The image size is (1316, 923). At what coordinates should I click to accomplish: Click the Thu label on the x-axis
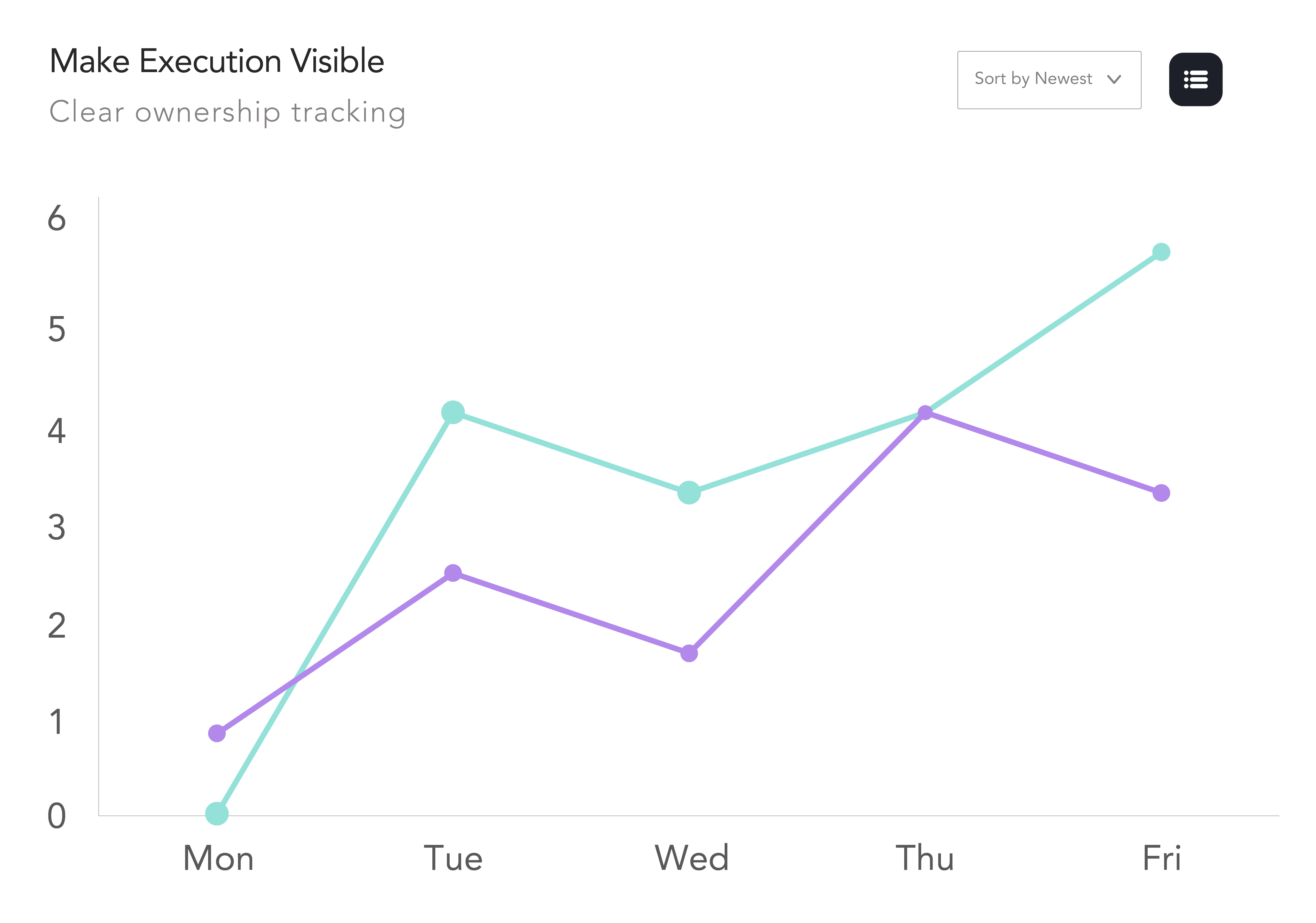pos(924,858)
